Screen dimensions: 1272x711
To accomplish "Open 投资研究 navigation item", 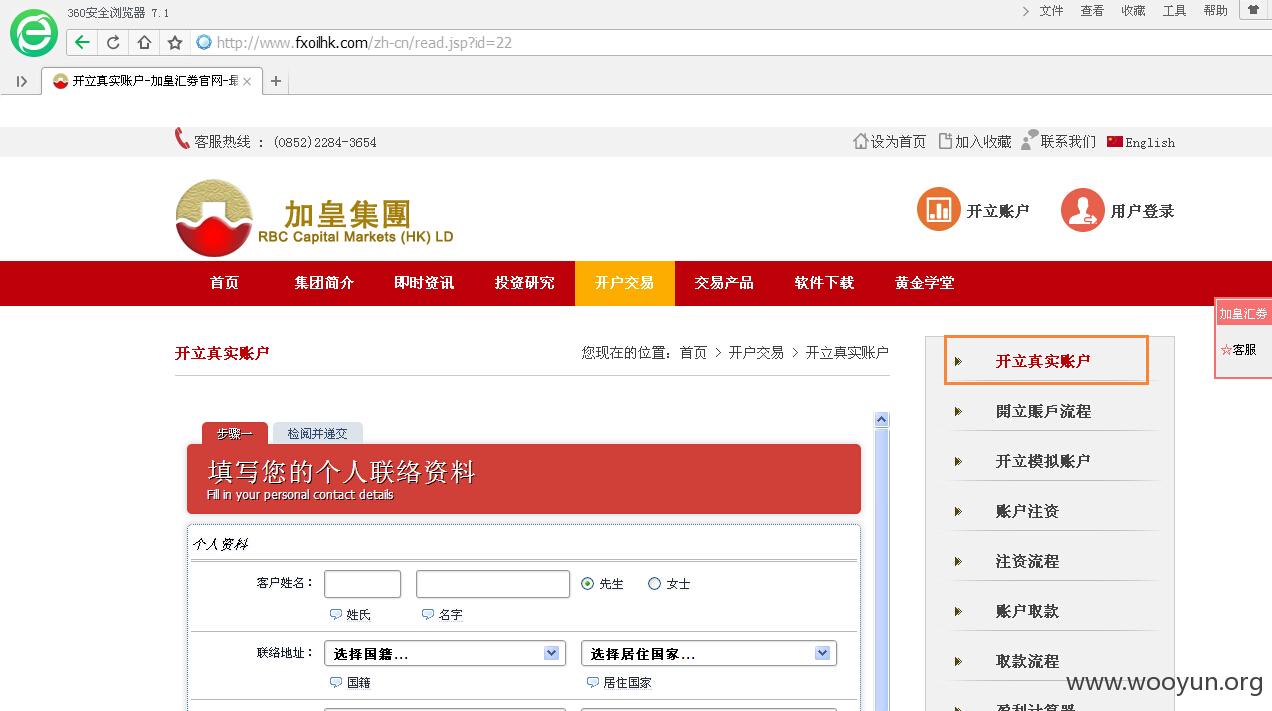I will 525,283.
